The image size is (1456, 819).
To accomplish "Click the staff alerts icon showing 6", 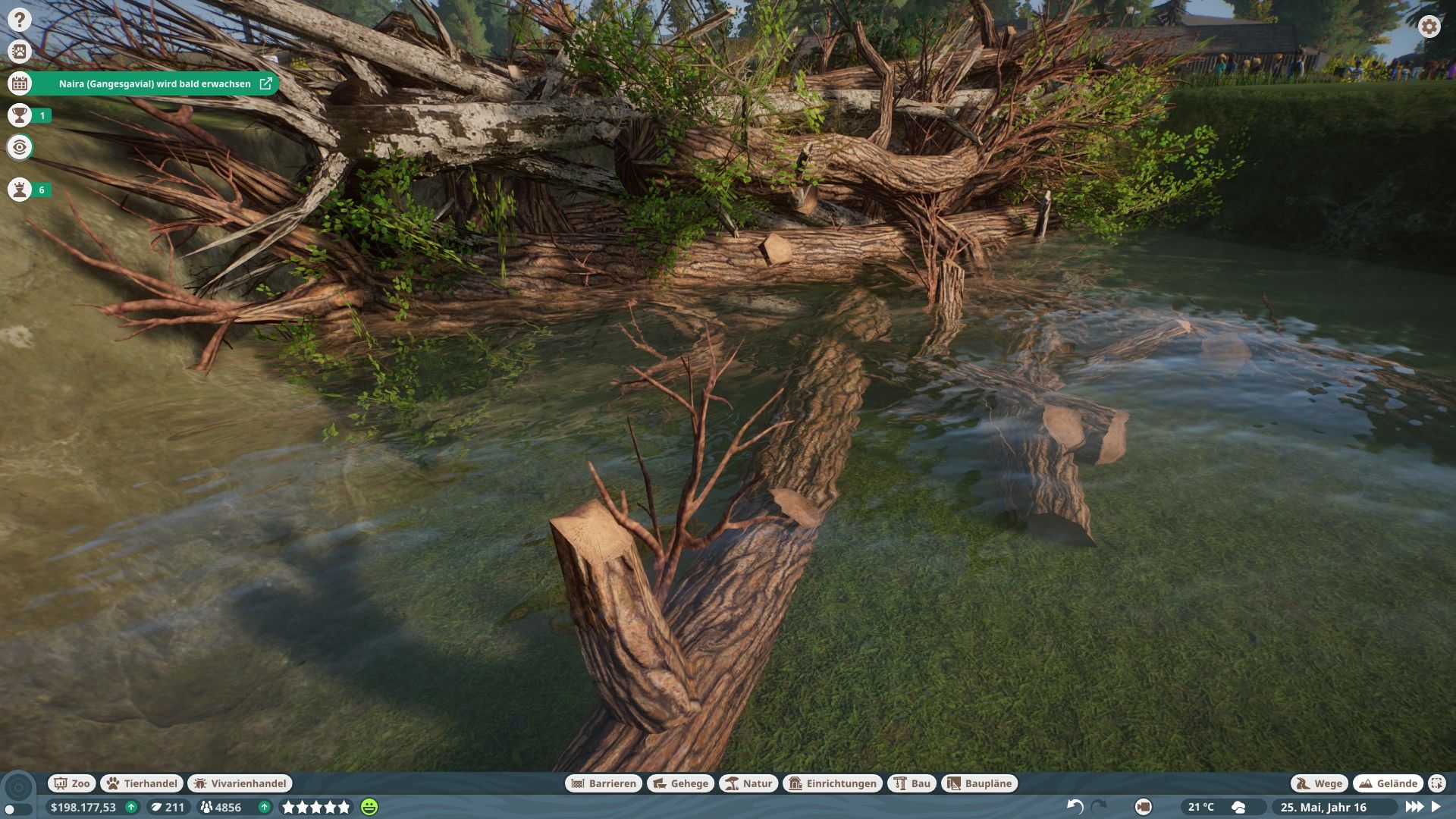I will coord(20,190).
